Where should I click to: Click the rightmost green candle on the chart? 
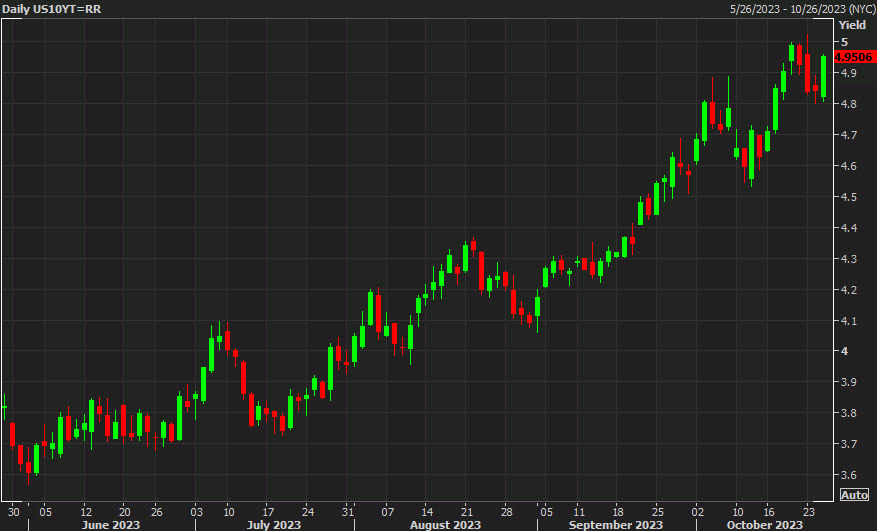click(x=823, y=78)
